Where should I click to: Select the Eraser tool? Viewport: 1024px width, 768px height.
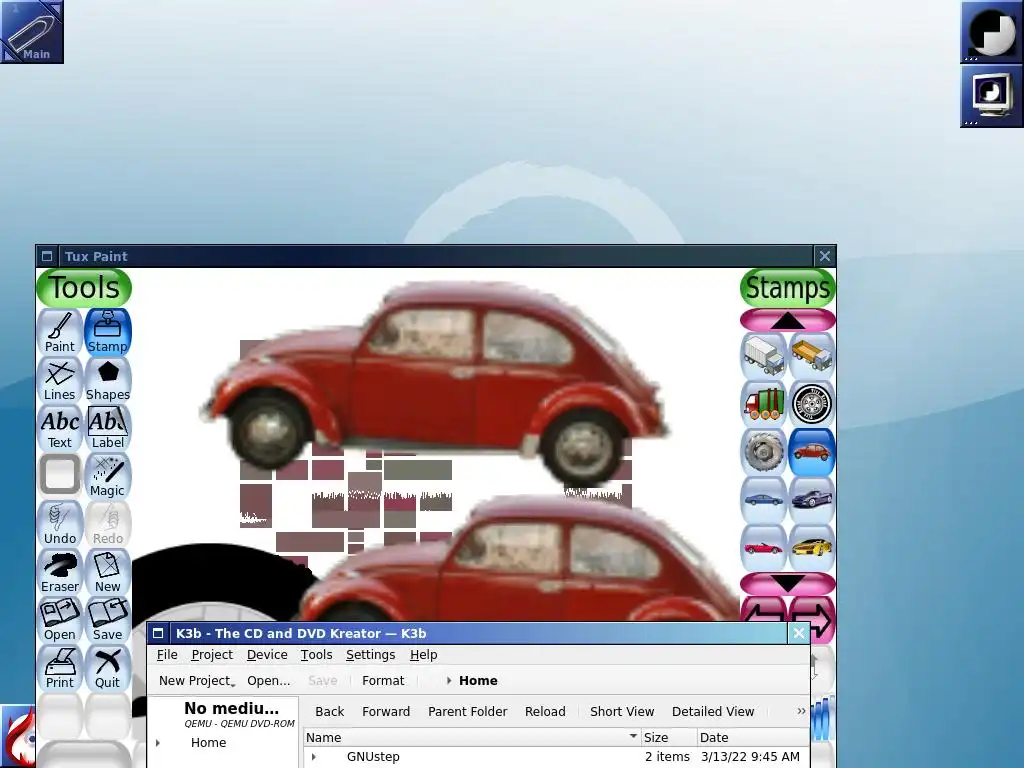pos(59,572)
